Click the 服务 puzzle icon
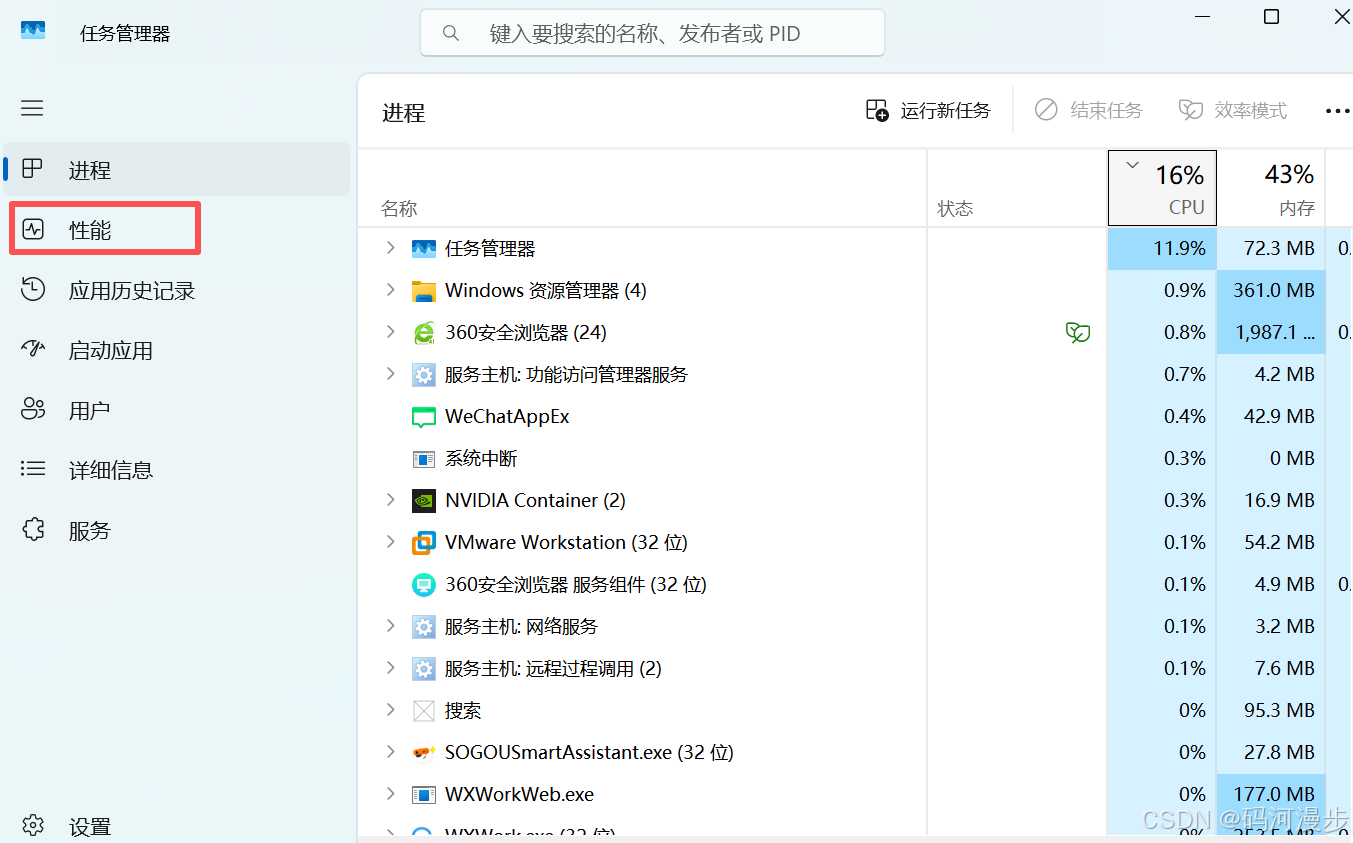The image size is (1353, 843). click(x=33, y=530)
